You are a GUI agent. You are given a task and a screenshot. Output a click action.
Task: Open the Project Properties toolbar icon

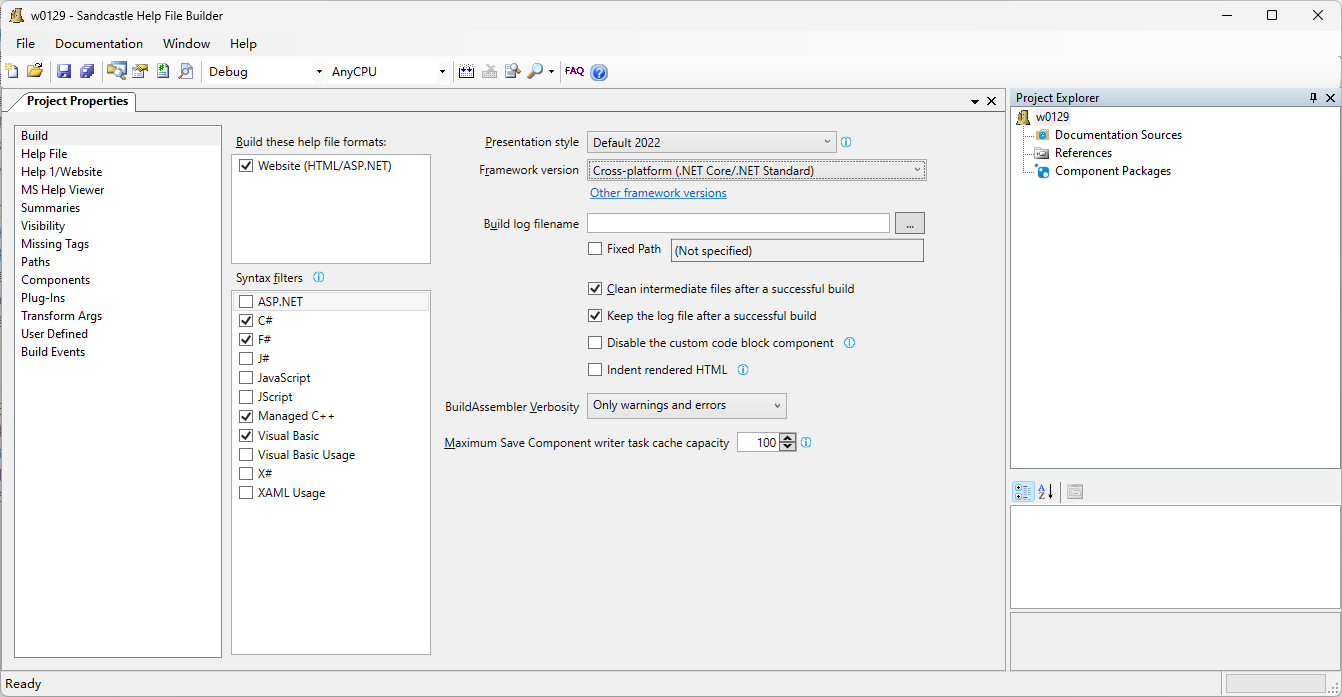click(140, 71)
